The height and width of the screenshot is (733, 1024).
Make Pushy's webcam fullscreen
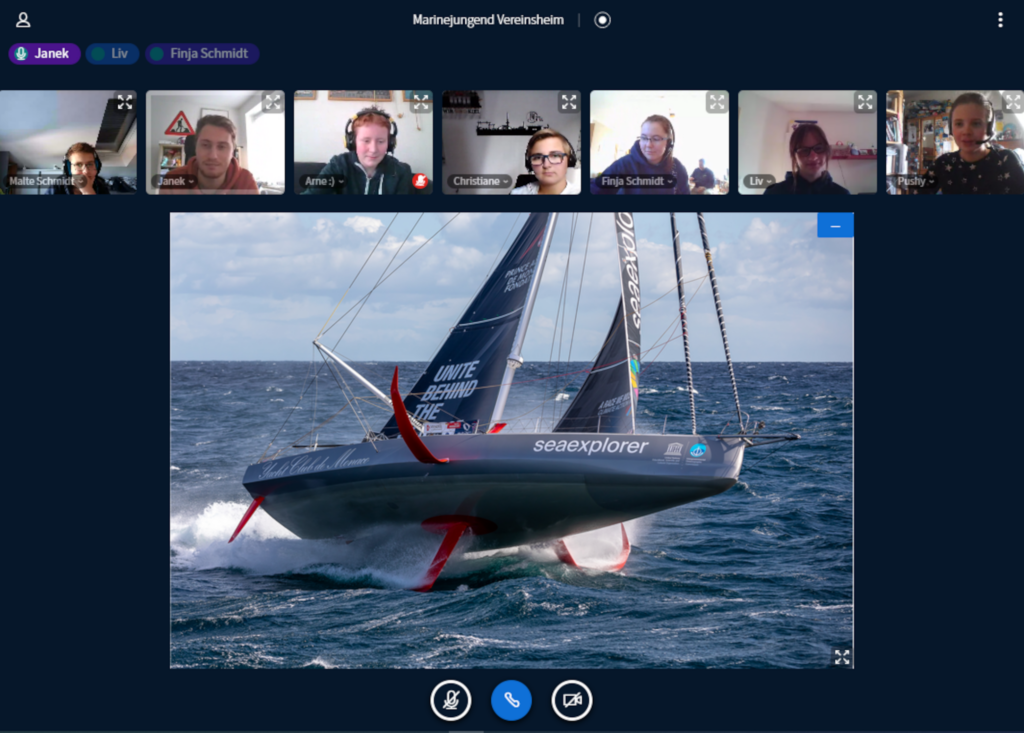(x=1013, y=102)
